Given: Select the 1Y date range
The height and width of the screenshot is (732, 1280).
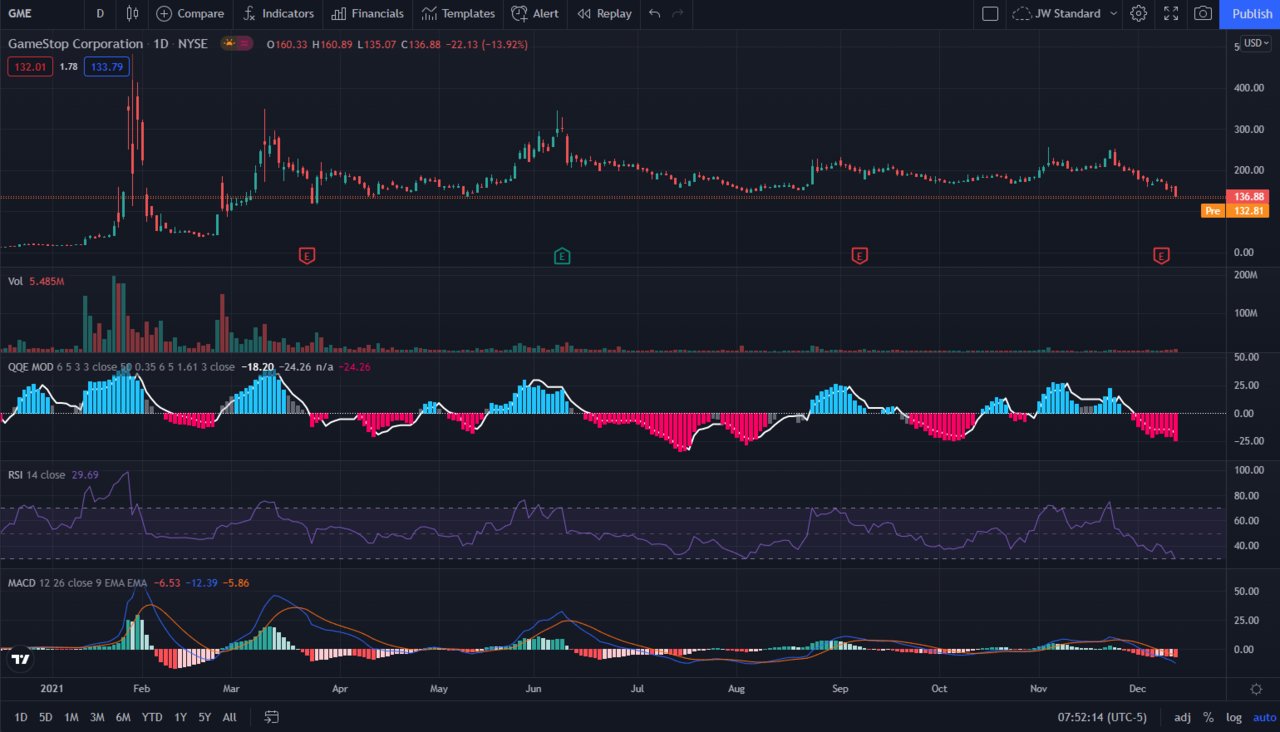Looking at the screenshot, I should [180, 717].
